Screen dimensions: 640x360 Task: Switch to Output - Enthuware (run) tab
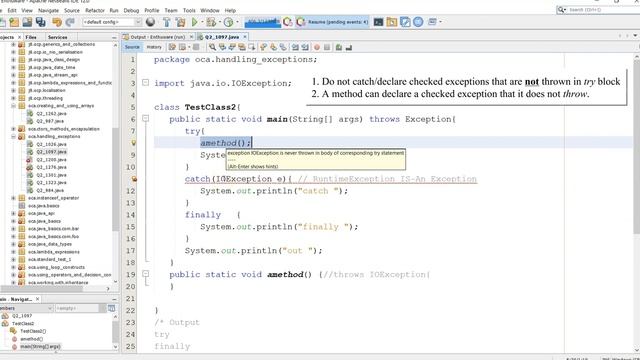158,37
